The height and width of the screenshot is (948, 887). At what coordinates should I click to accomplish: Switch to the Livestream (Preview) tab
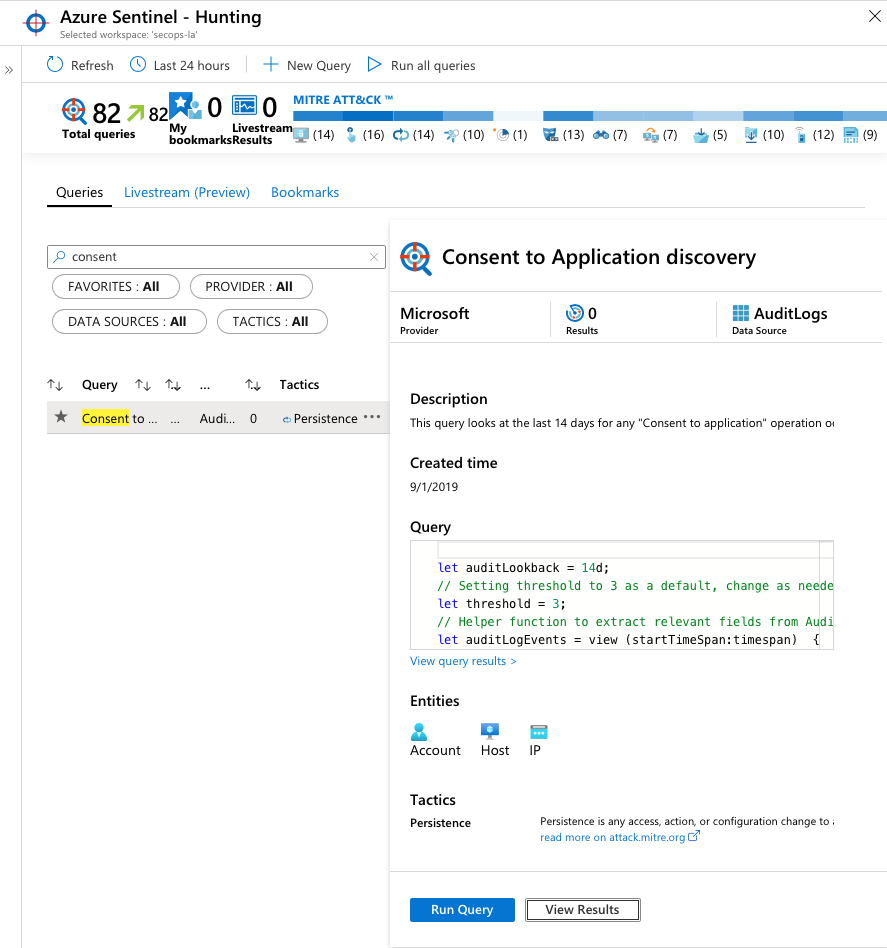point(187,192)
